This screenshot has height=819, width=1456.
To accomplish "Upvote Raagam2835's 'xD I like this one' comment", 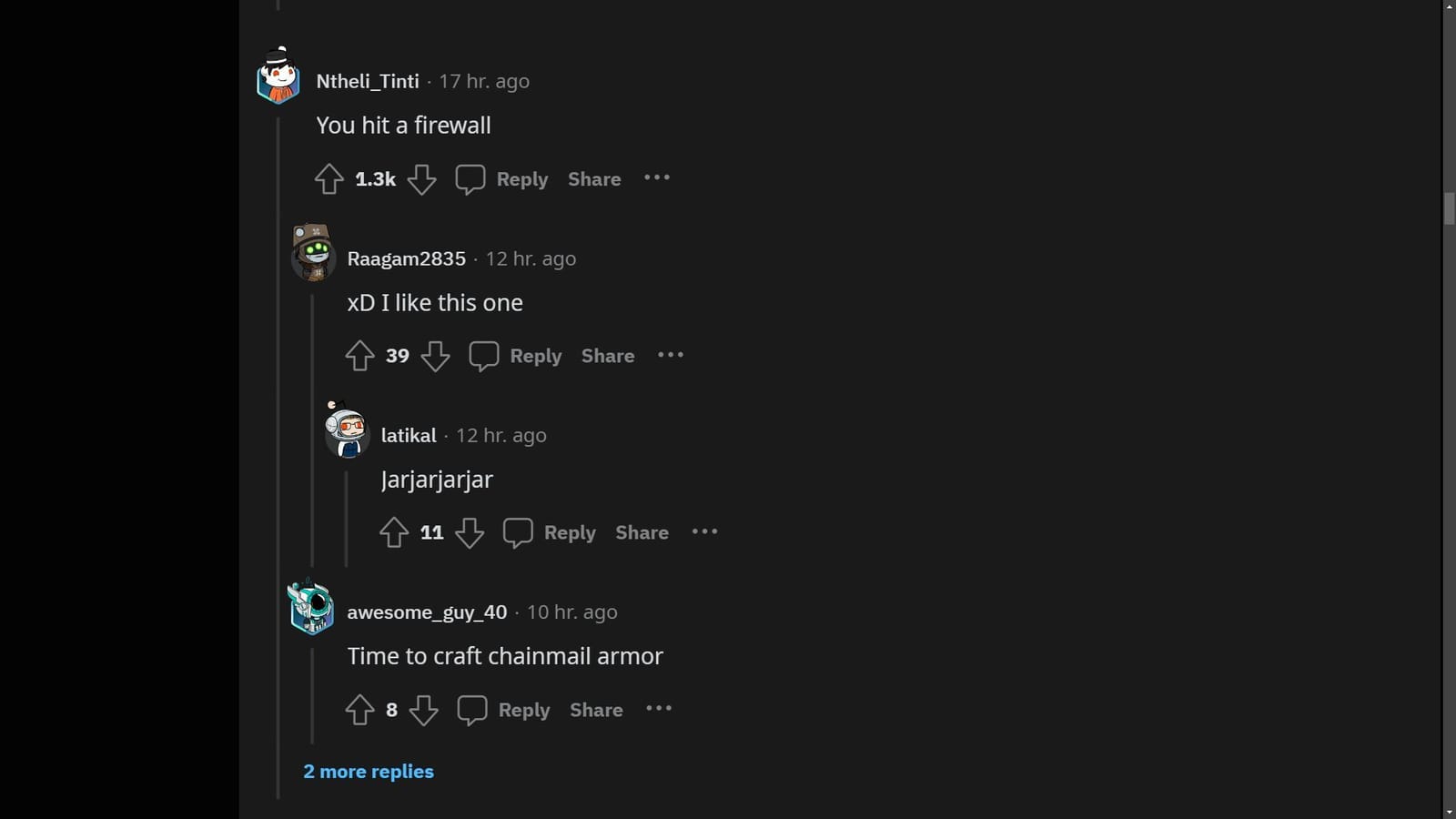I will [x=359, y=356].
